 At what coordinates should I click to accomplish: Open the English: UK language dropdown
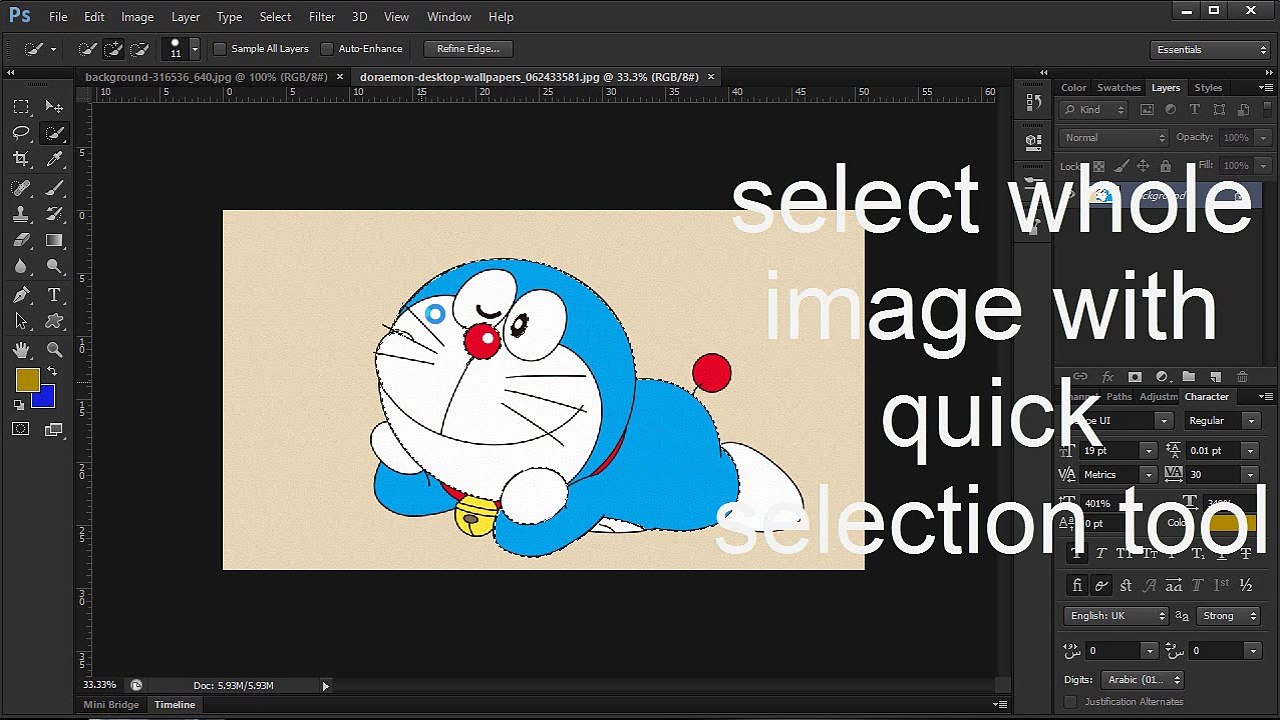point(1116,616)
